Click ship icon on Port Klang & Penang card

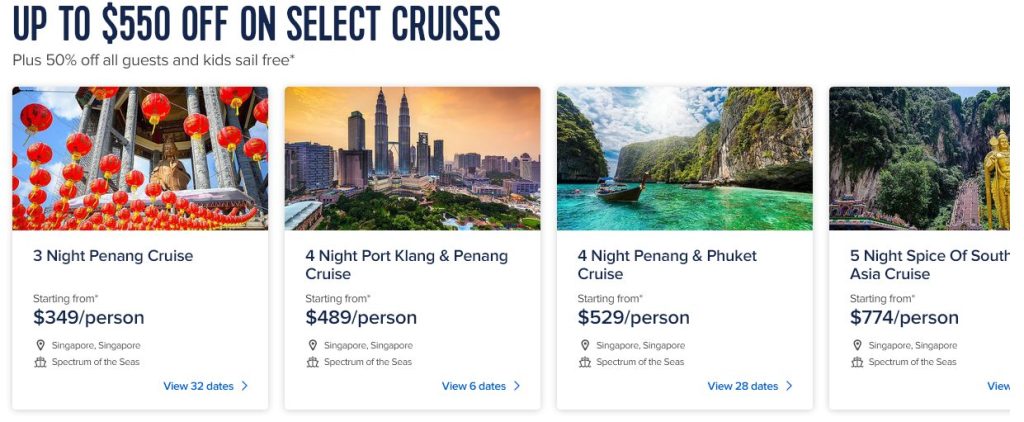point(313,362)
